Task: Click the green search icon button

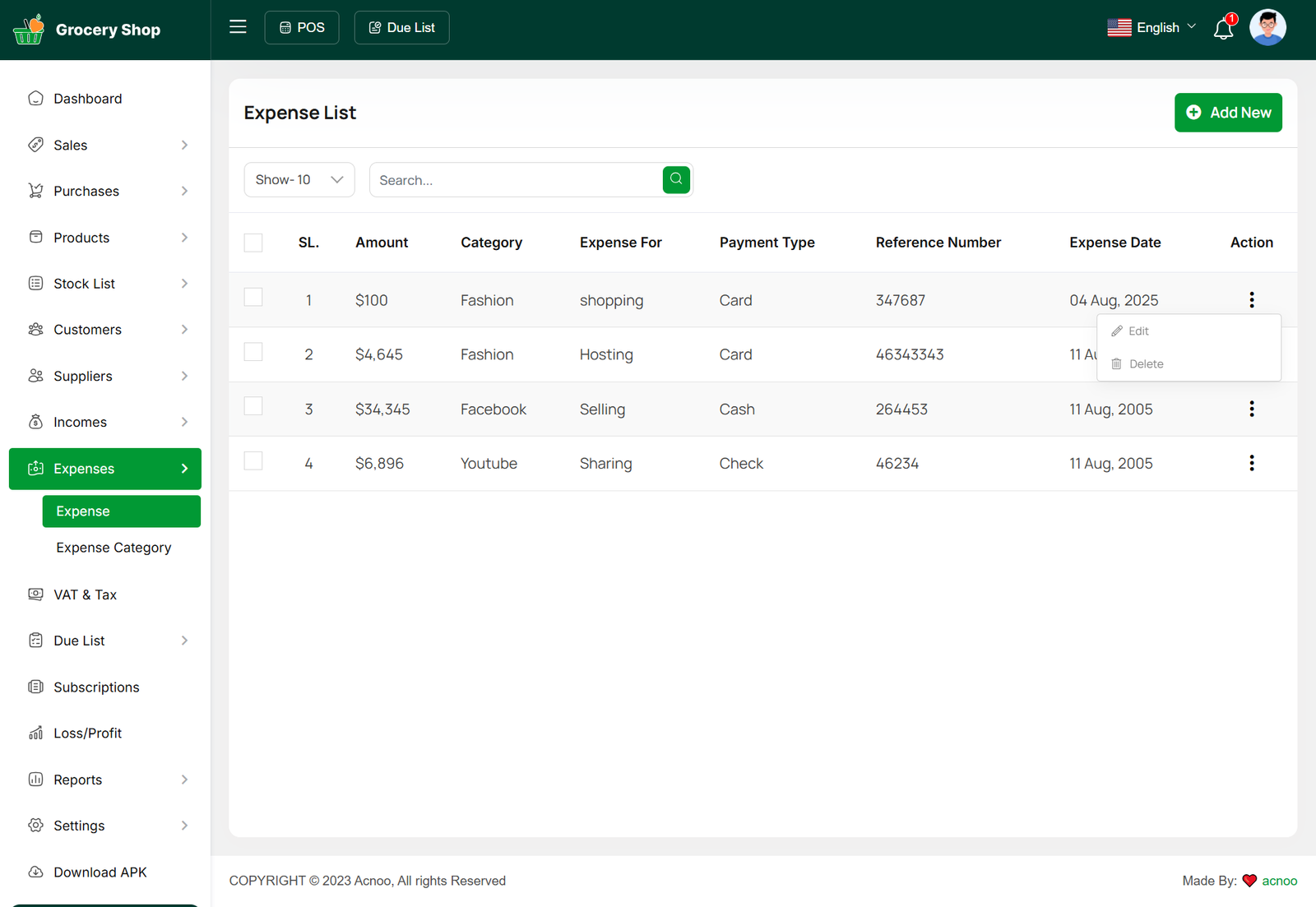Action: pos(676,179)
